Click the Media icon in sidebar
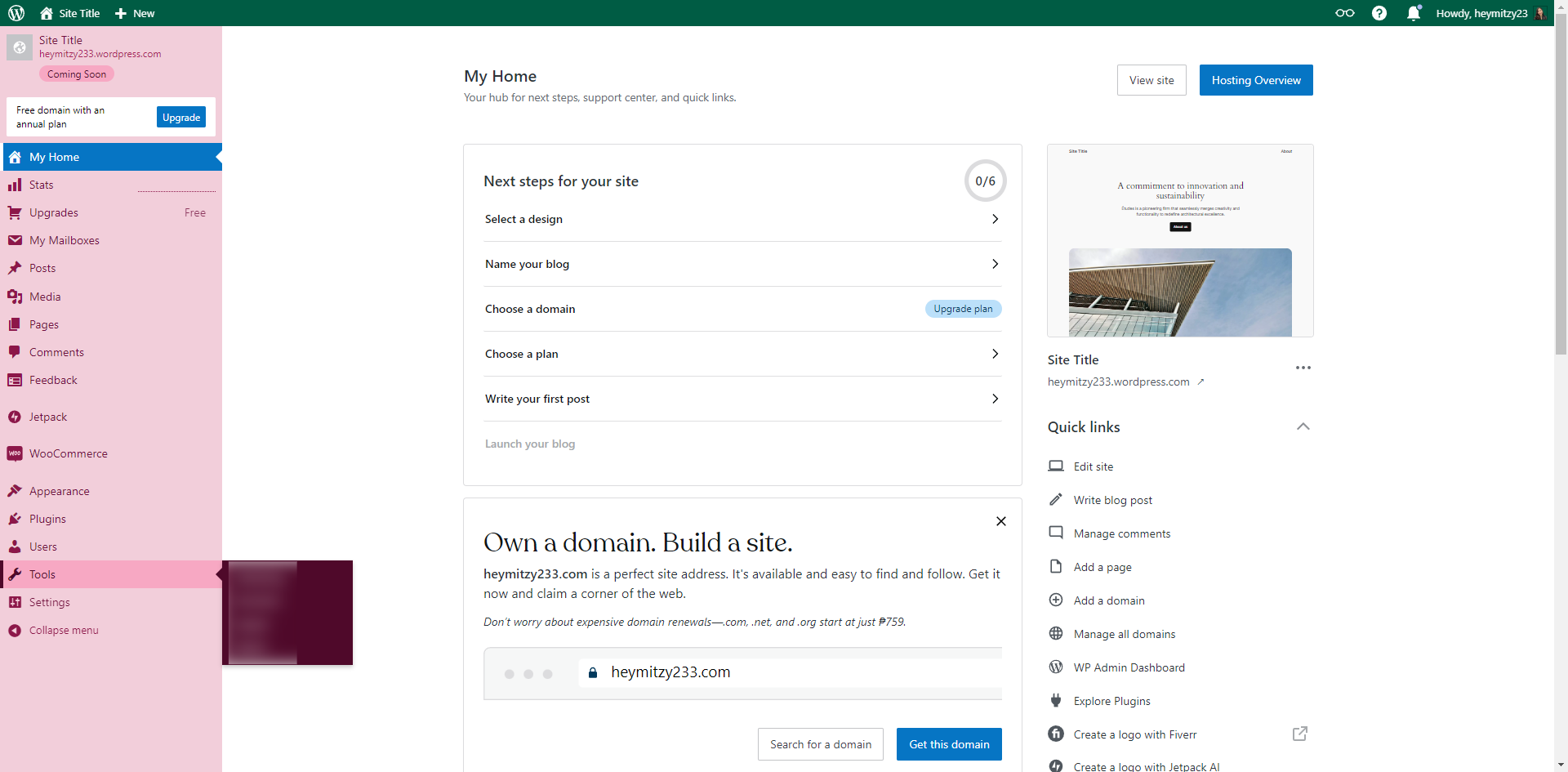The height and width of the screenshot is (772, 1568). [15, 297]
